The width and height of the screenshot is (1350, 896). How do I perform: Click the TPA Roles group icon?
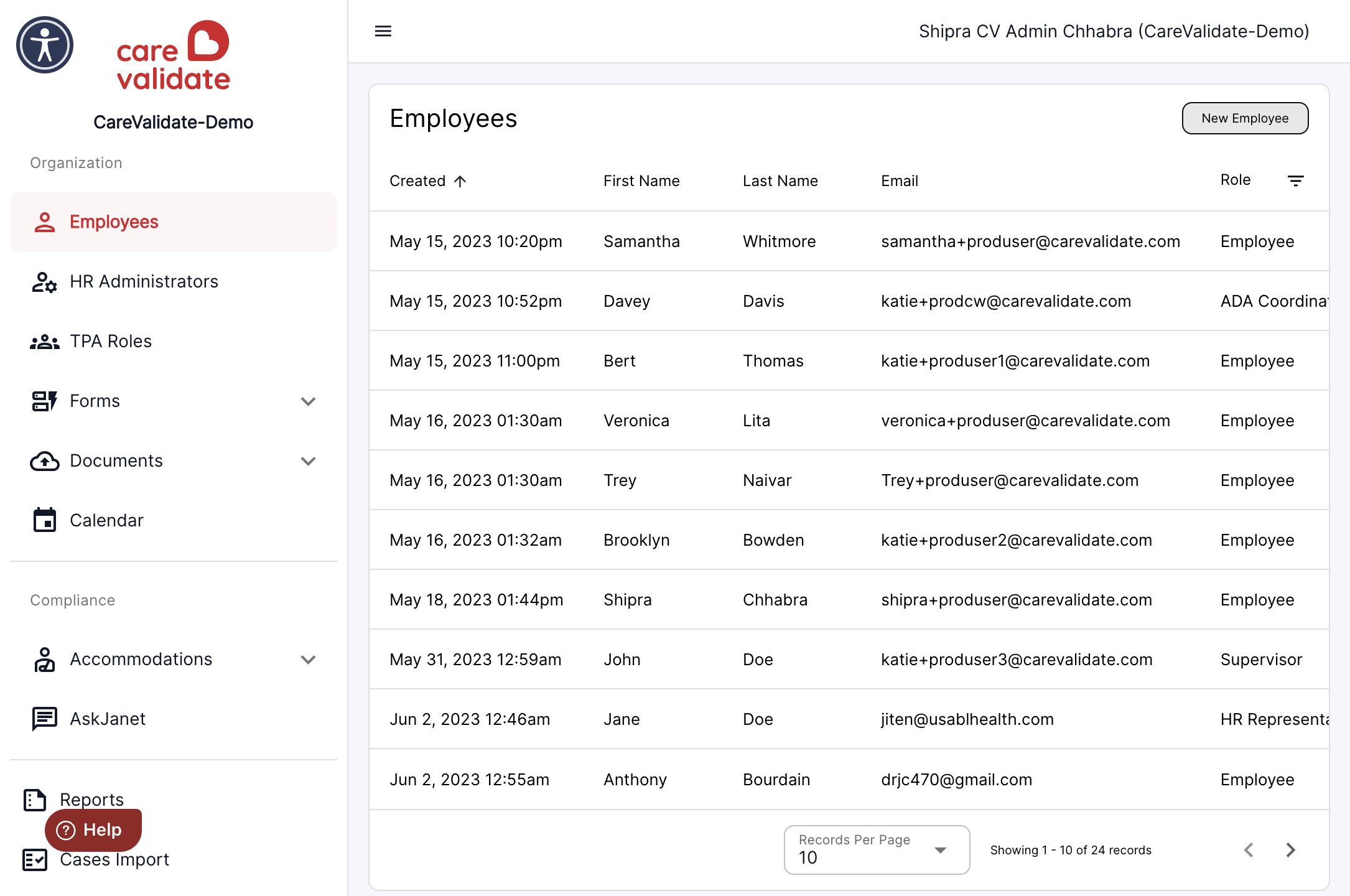coord(45,342)
